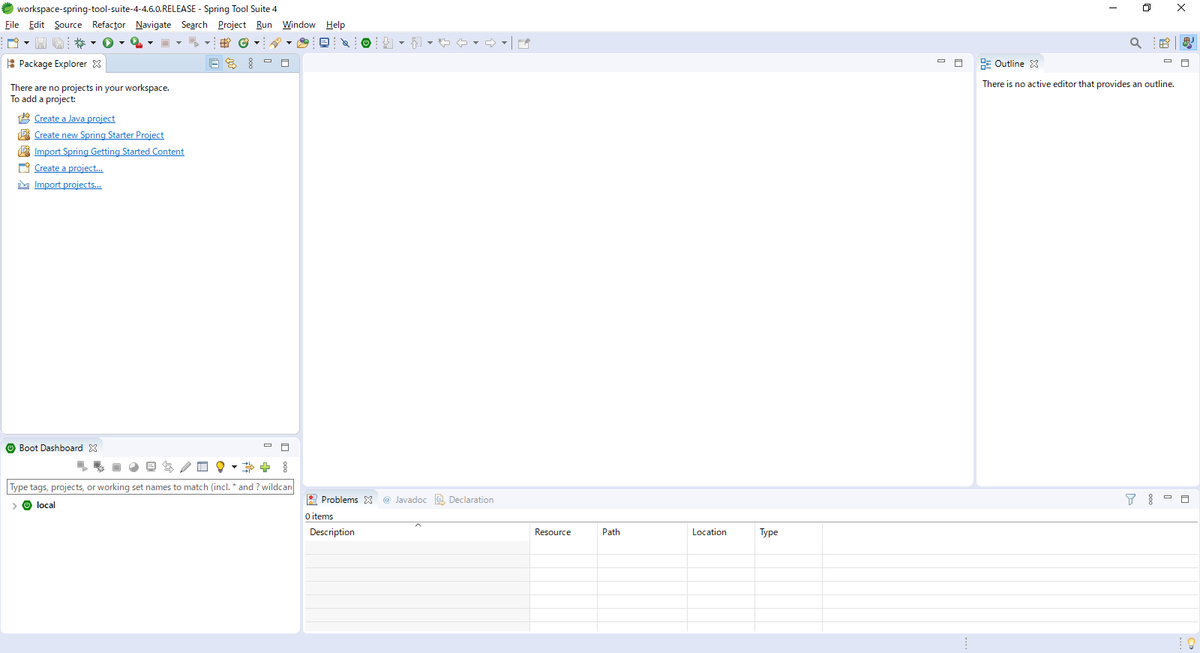
Task: Launch last run with Coverage
Action: point(137,42)
